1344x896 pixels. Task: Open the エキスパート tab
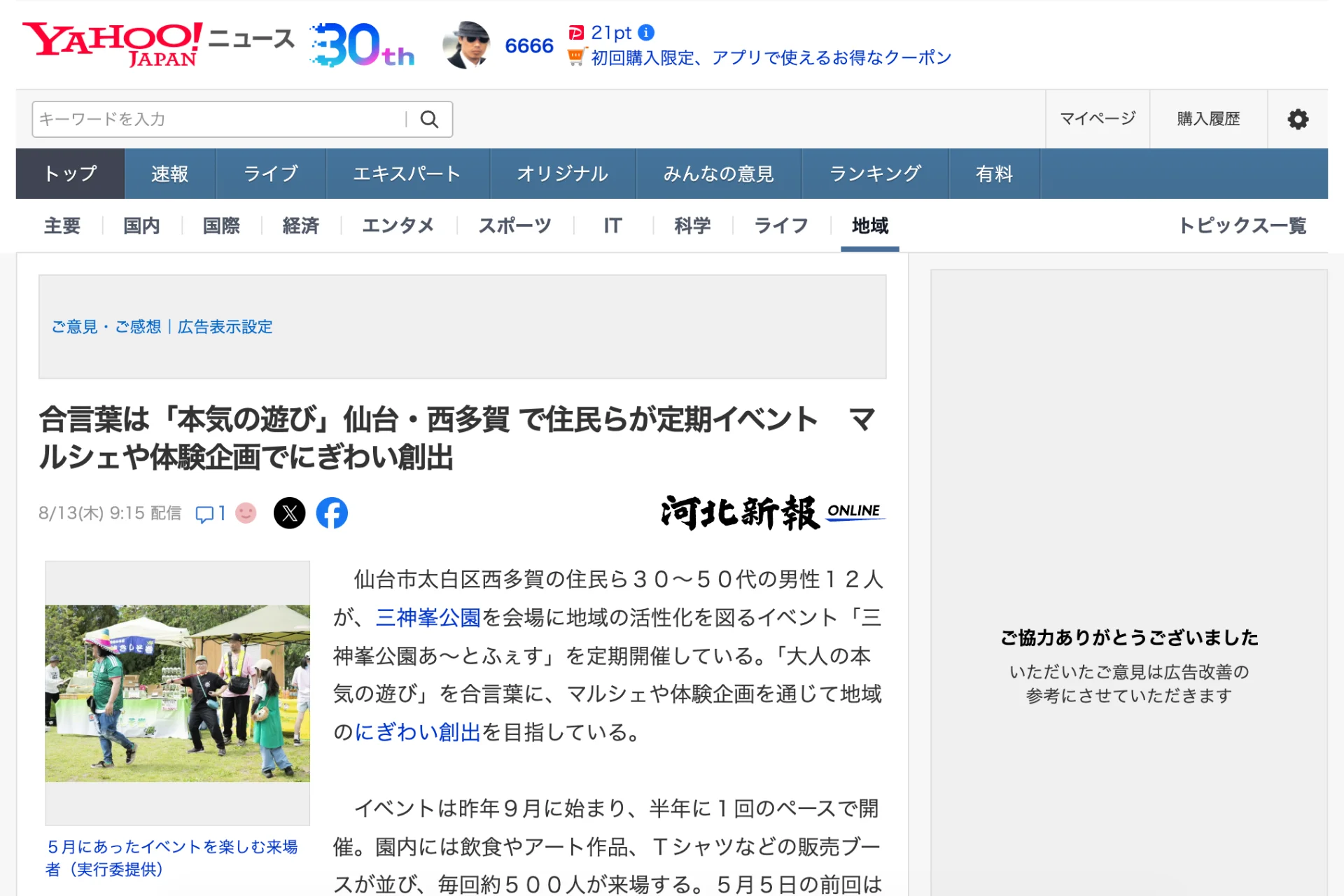point(407,174)
